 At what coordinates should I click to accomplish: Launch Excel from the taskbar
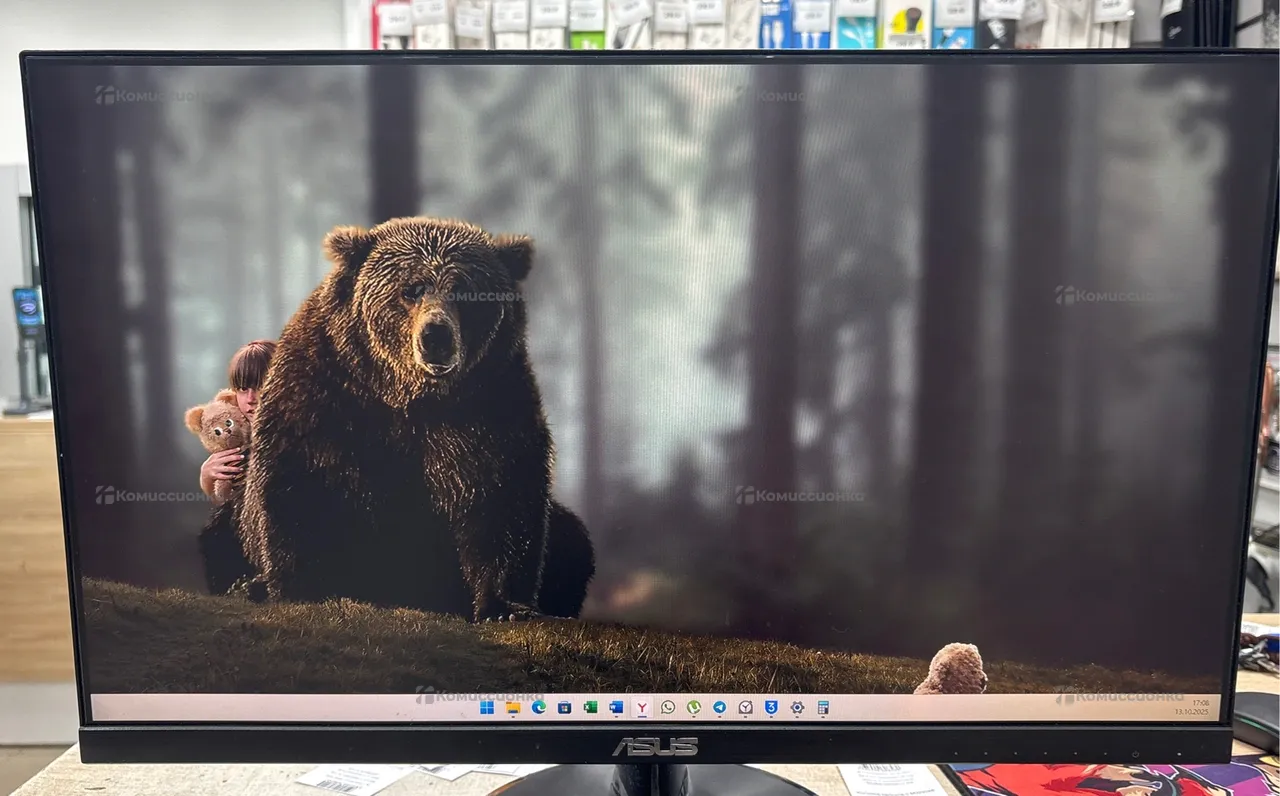click(590, 708)
